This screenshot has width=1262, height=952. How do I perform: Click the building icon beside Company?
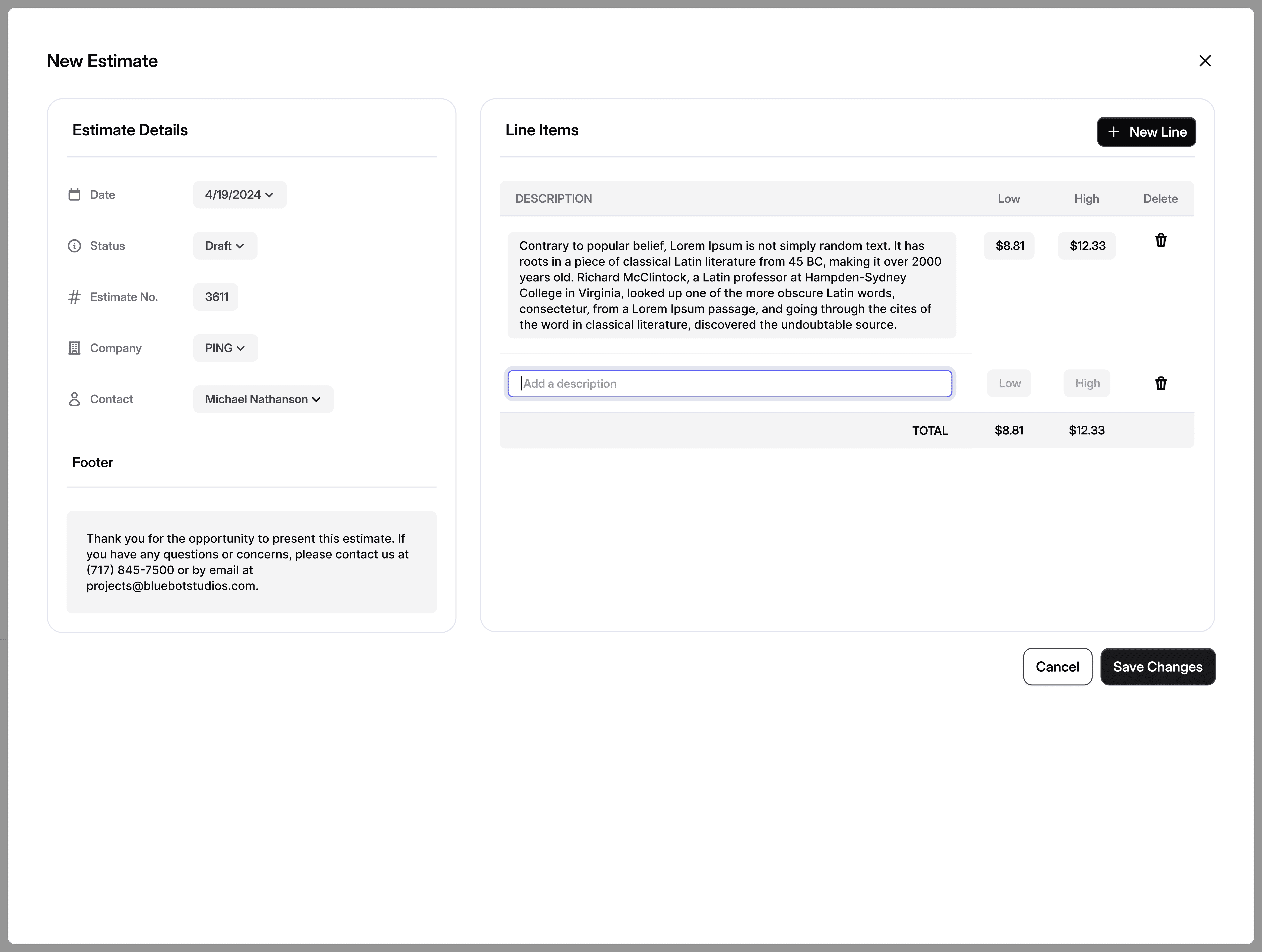coord(74,348)
